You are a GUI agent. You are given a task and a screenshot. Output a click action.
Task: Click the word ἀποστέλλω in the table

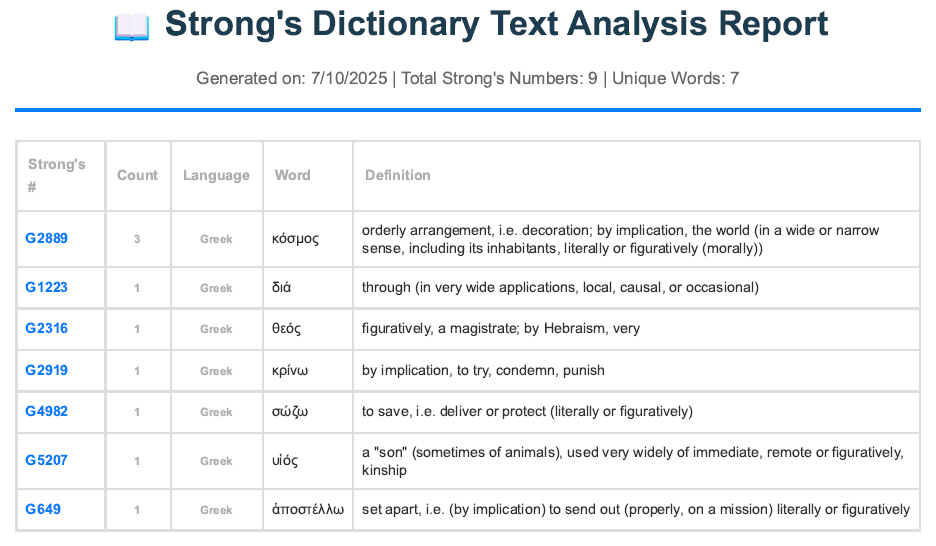[x=307, y=510]
